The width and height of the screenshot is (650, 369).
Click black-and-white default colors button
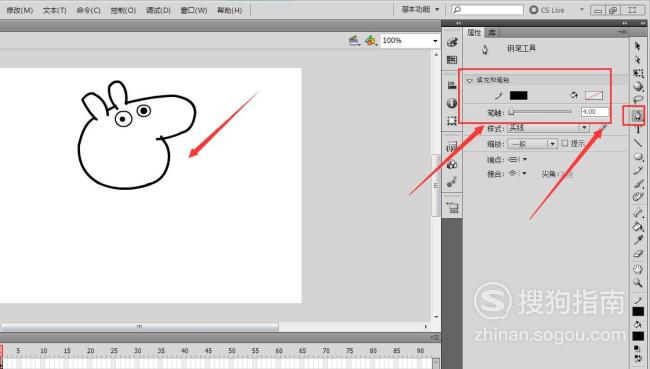coord(638,349)
